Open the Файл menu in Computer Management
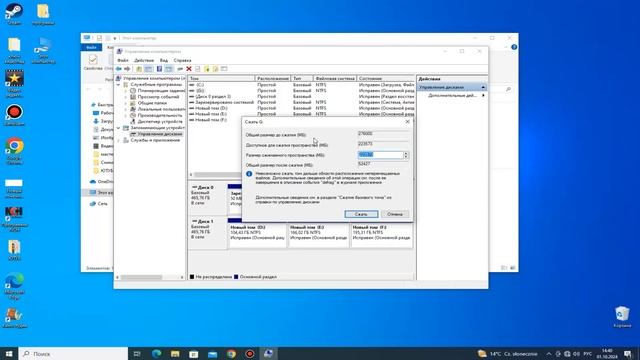This screenshot has height=360, width=640. coord(122,60)
